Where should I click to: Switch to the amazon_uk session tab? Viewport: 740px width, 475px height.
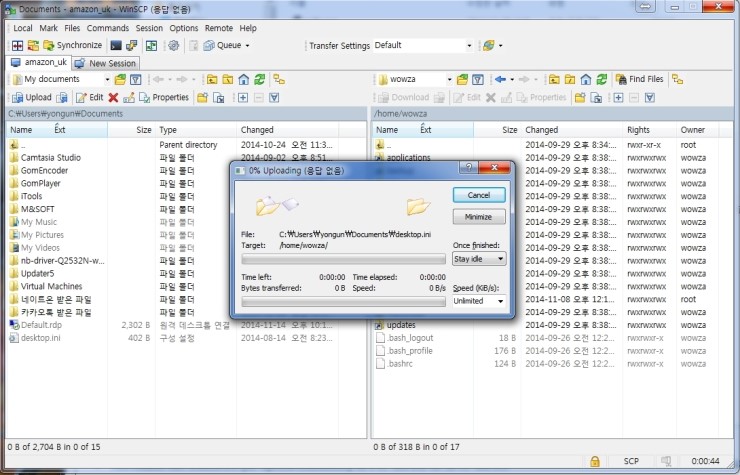(x=38, y=62)
